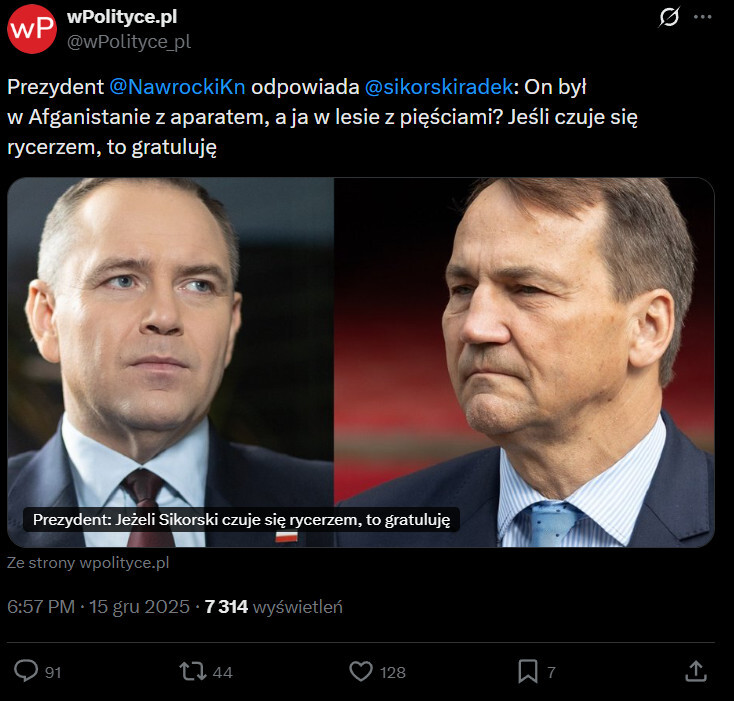Open the wPolityce.pl display name
Image resolution: width=734 pixels, height=701 pixels.
pyautogui.click(x=122, y=16)
